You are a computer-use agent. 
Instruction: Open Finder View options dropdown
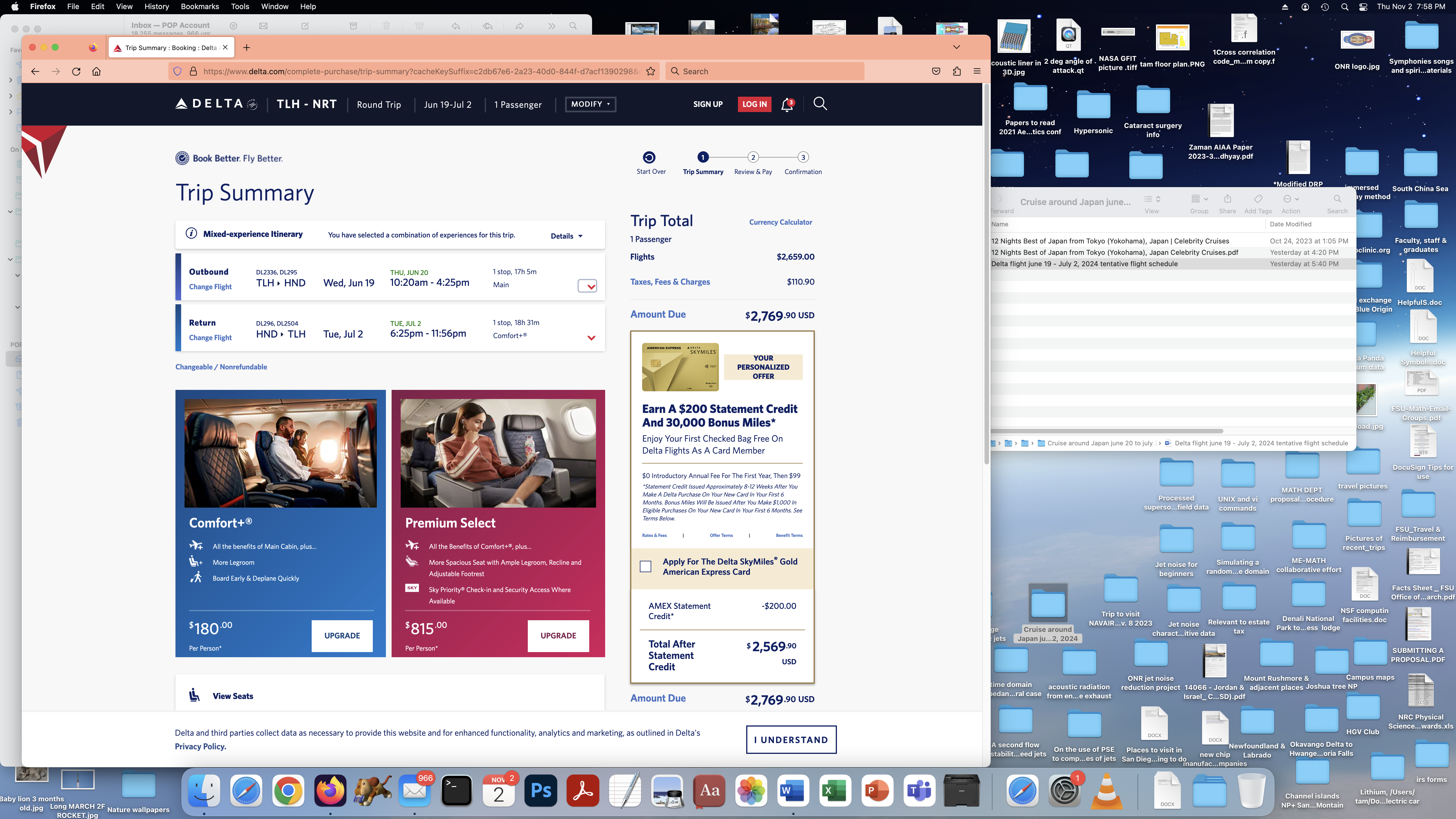coord(1152,199)
